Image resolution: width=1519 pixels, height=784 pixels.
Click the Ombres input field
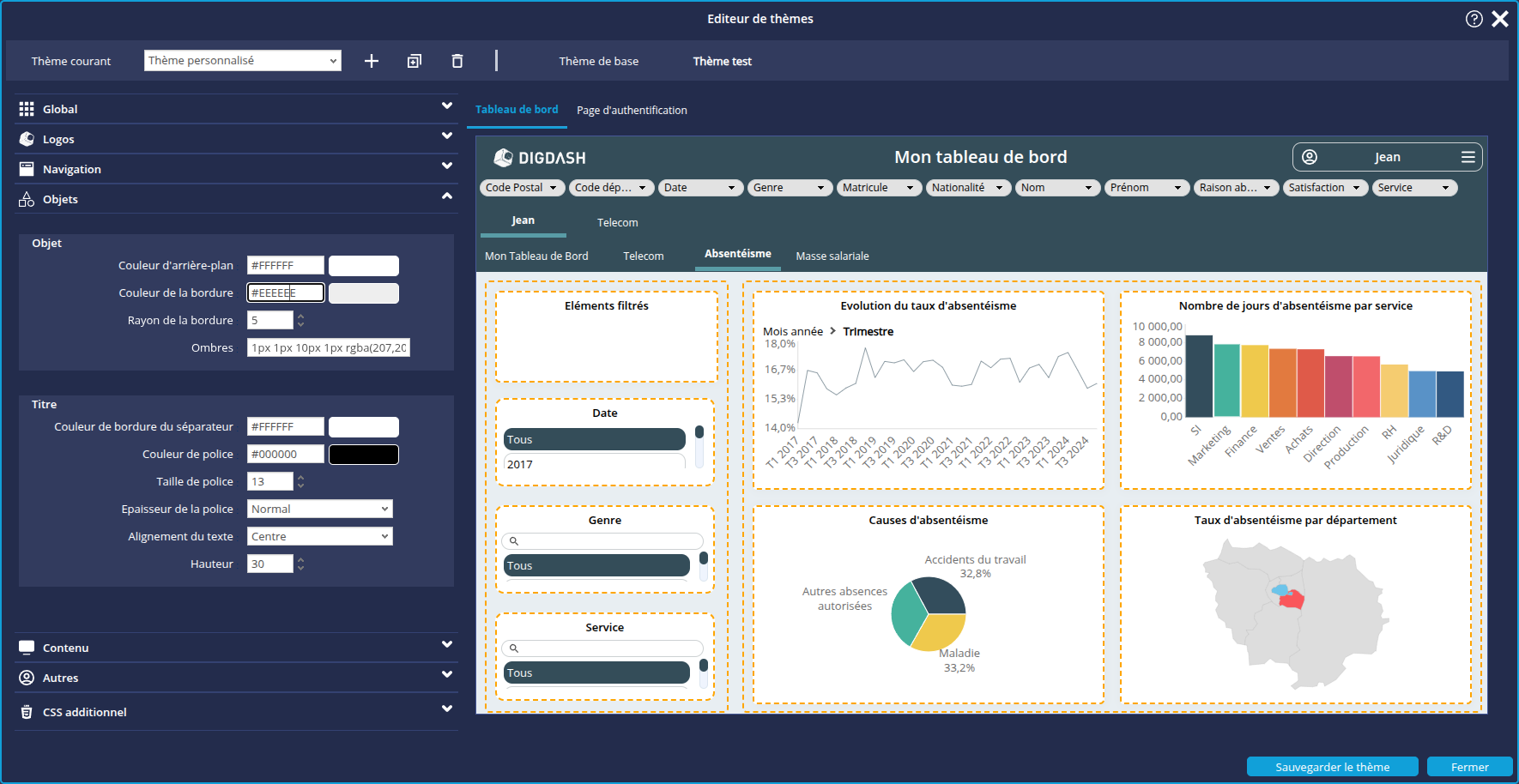point(328,347)
